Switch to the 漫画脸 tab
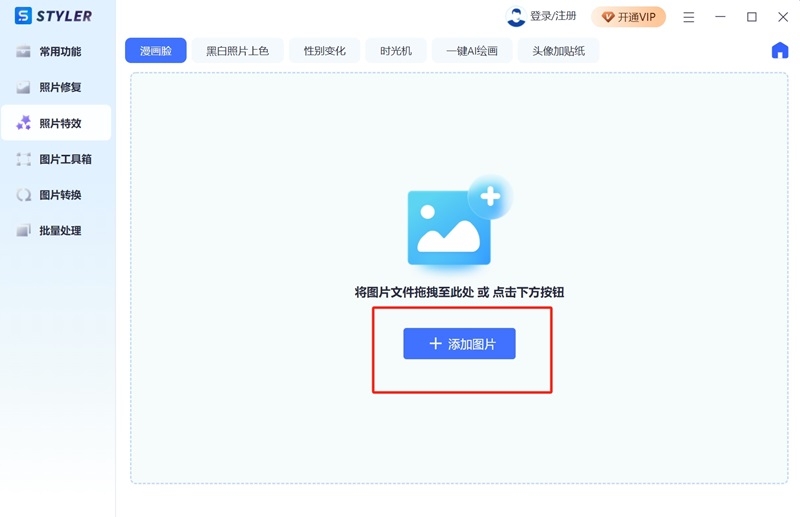Screen dimensions: 800x517 156,51
